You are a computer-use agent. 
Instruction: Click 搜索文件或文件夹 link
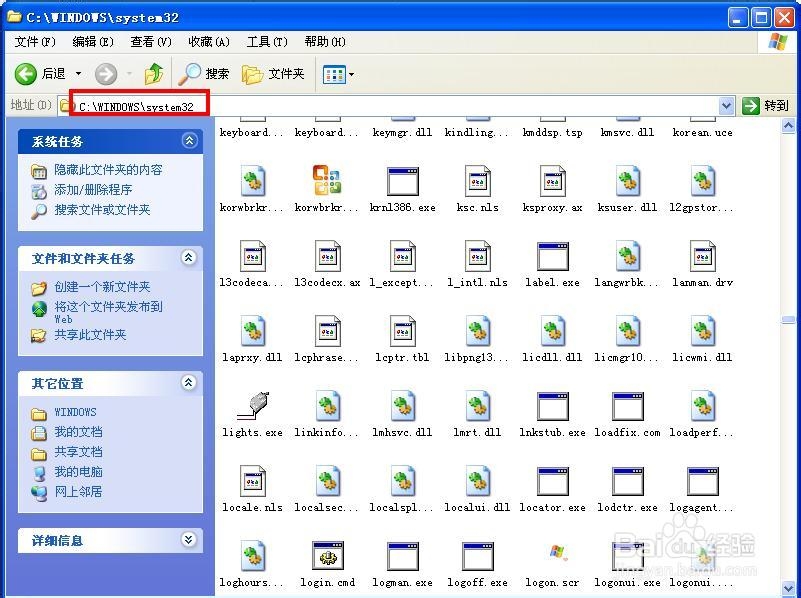pos(102,209)
